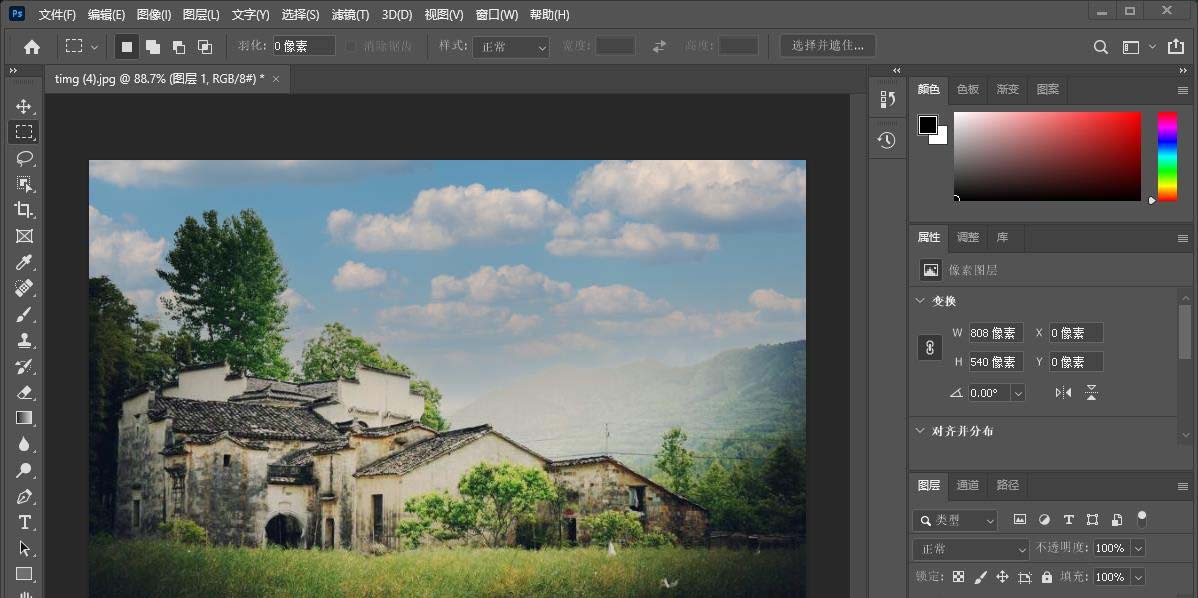
Task: Switch to the 色板 tab
Action: [x=967, y=89]
